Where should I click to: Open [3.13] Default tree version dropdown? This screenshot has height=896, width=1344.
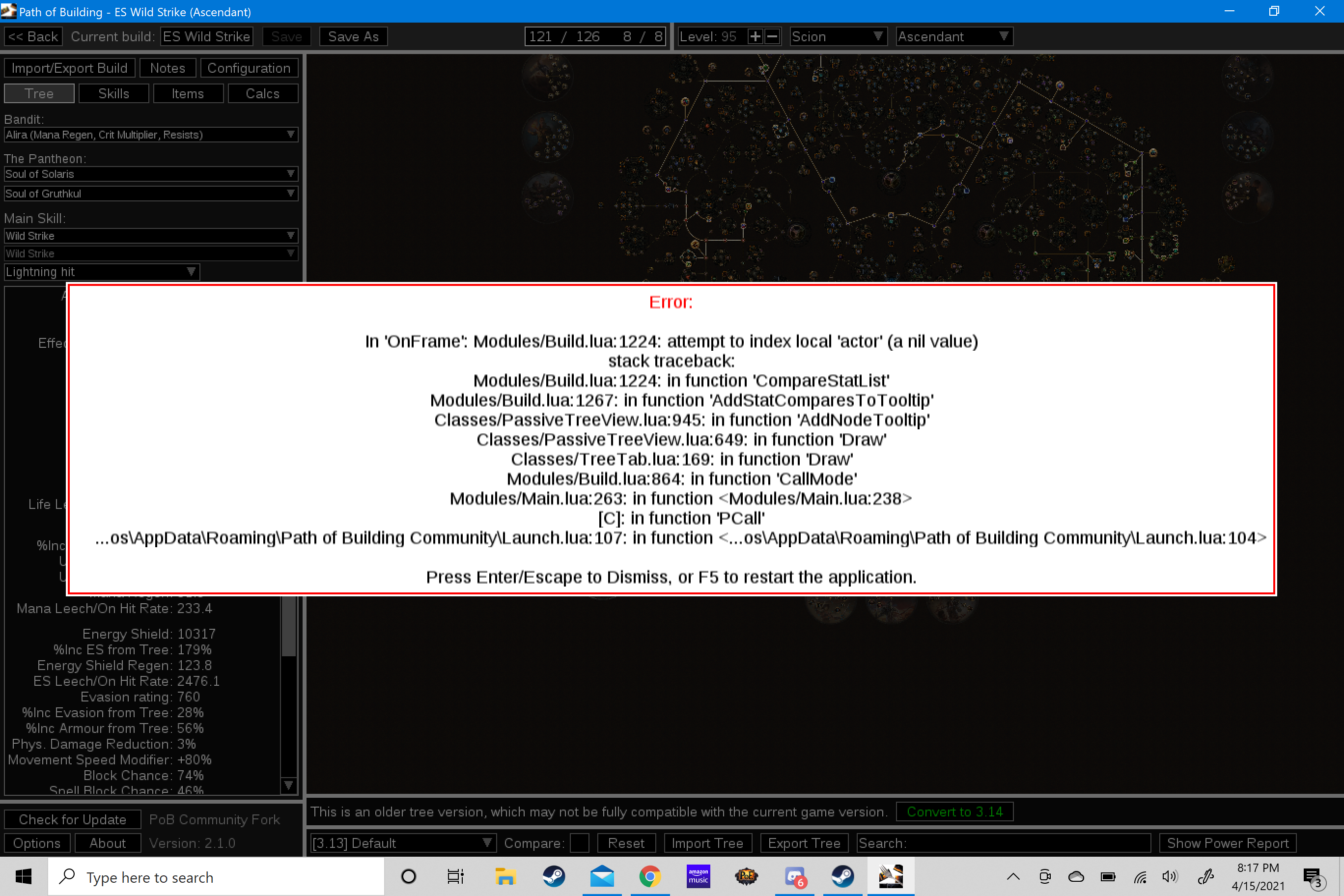coord(403,843)
